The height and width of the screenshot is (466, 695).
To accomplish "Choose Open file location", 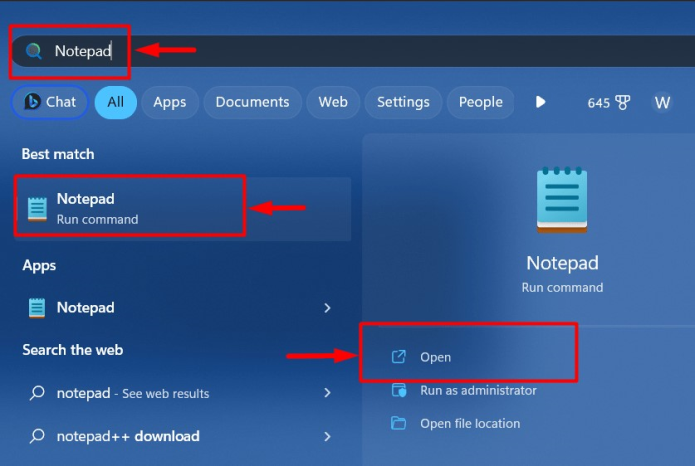I will pyautogui.click(x=470, y=424).
